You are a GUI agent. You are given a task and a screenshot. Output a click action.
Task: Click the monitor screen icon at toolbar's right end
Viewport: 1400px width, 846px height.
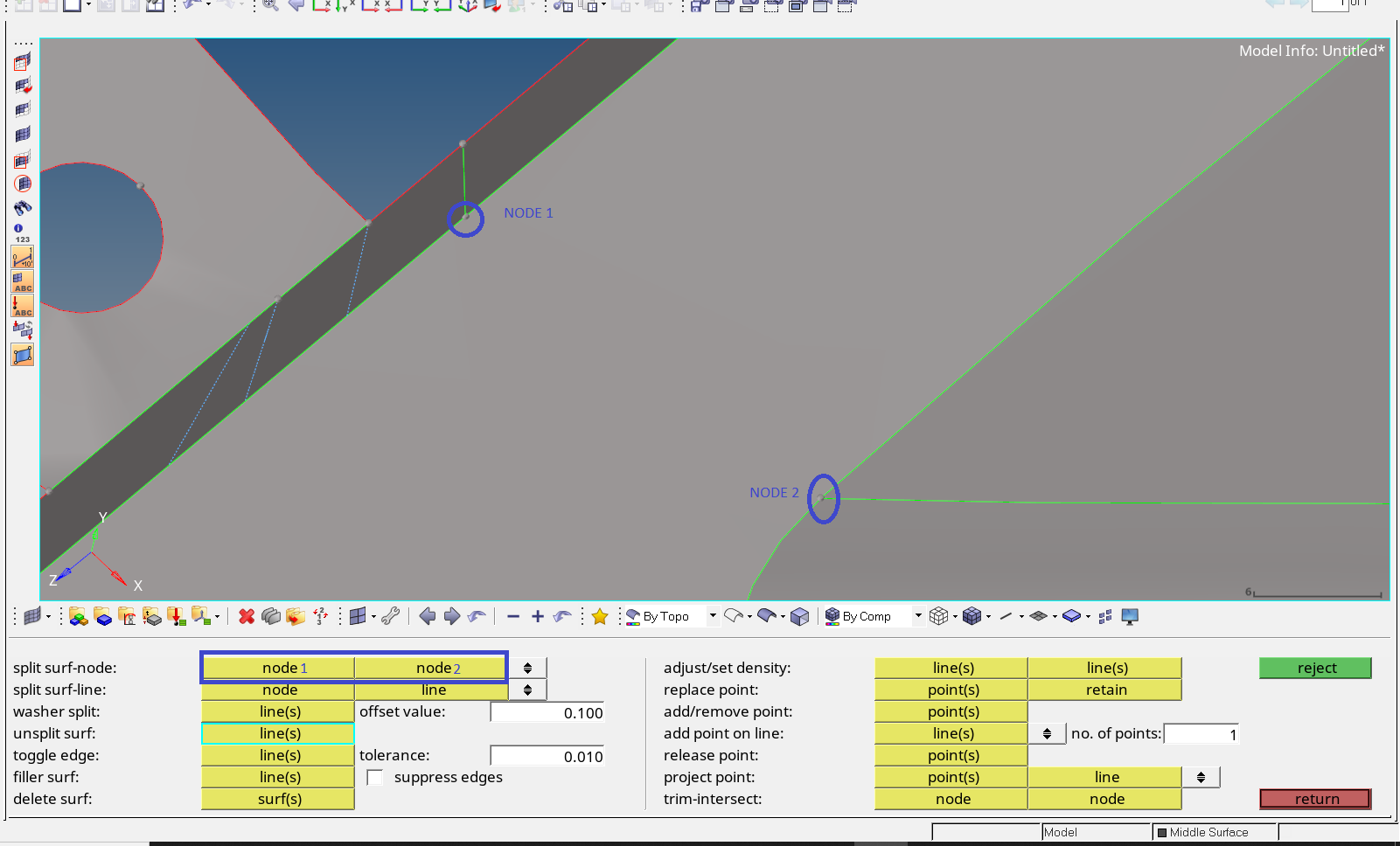[x=1129, y=616]
